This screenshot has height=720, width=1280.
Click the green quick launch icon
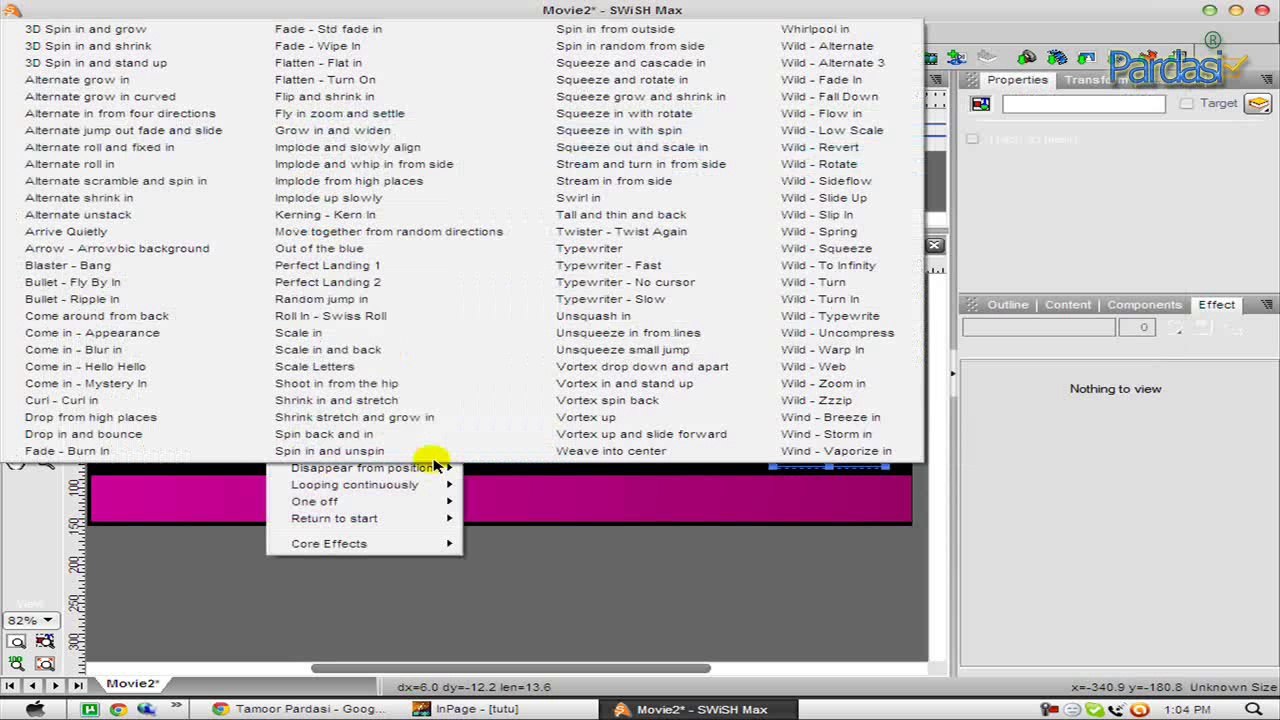pos(90,709)
